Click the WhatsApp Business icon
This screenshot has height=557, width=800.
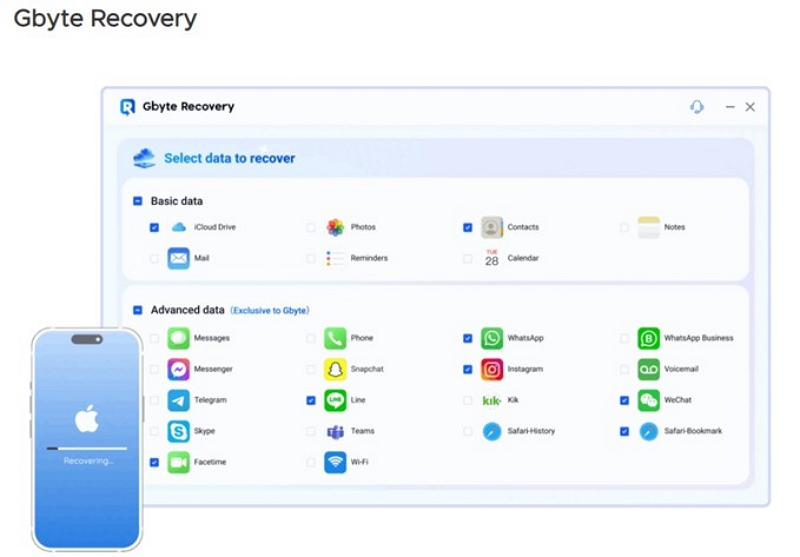point(648,338)
